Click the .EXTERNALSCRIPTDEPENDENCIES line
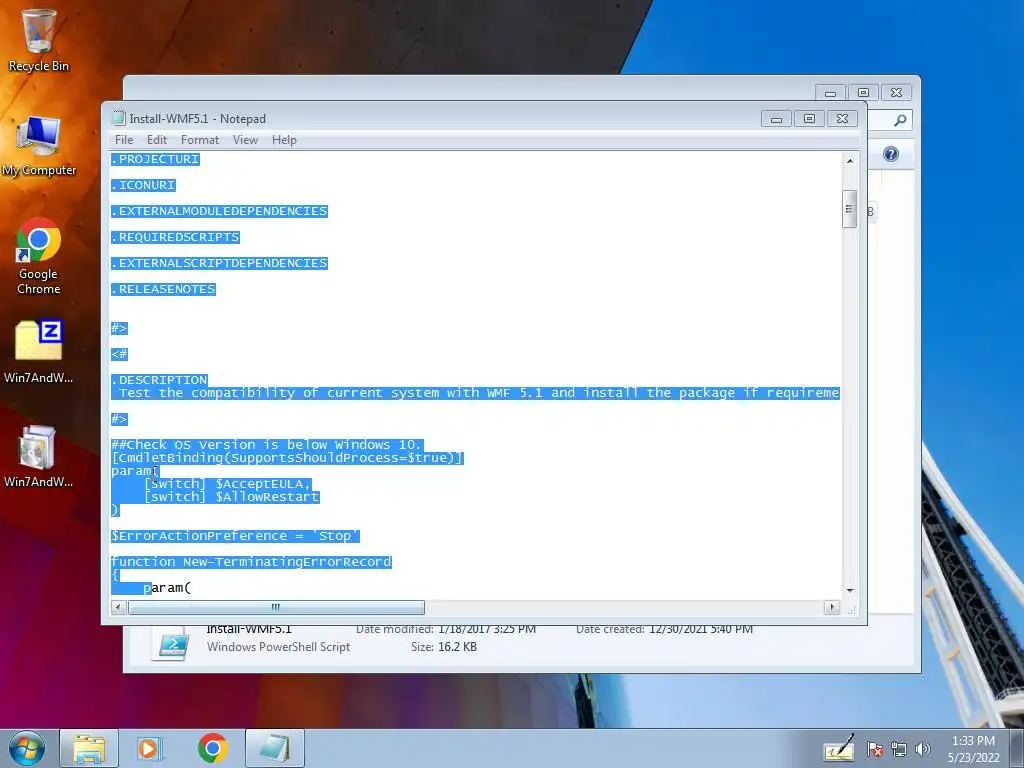The width and height of the screenshot is (1024, 768). tap(219, 263)
